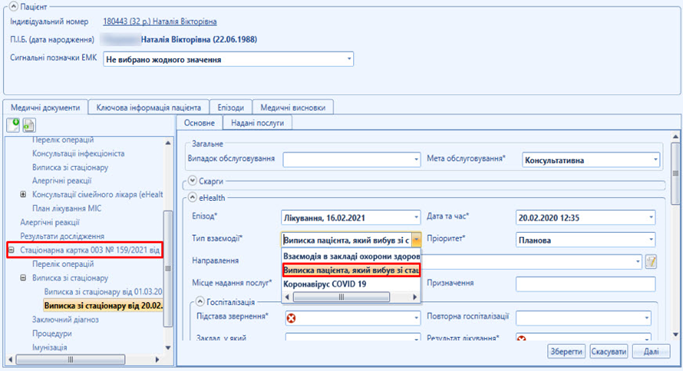This screenshot has height=371, width=683.
Task: Click the Призначення input field
Action: [x=585, y=284]
